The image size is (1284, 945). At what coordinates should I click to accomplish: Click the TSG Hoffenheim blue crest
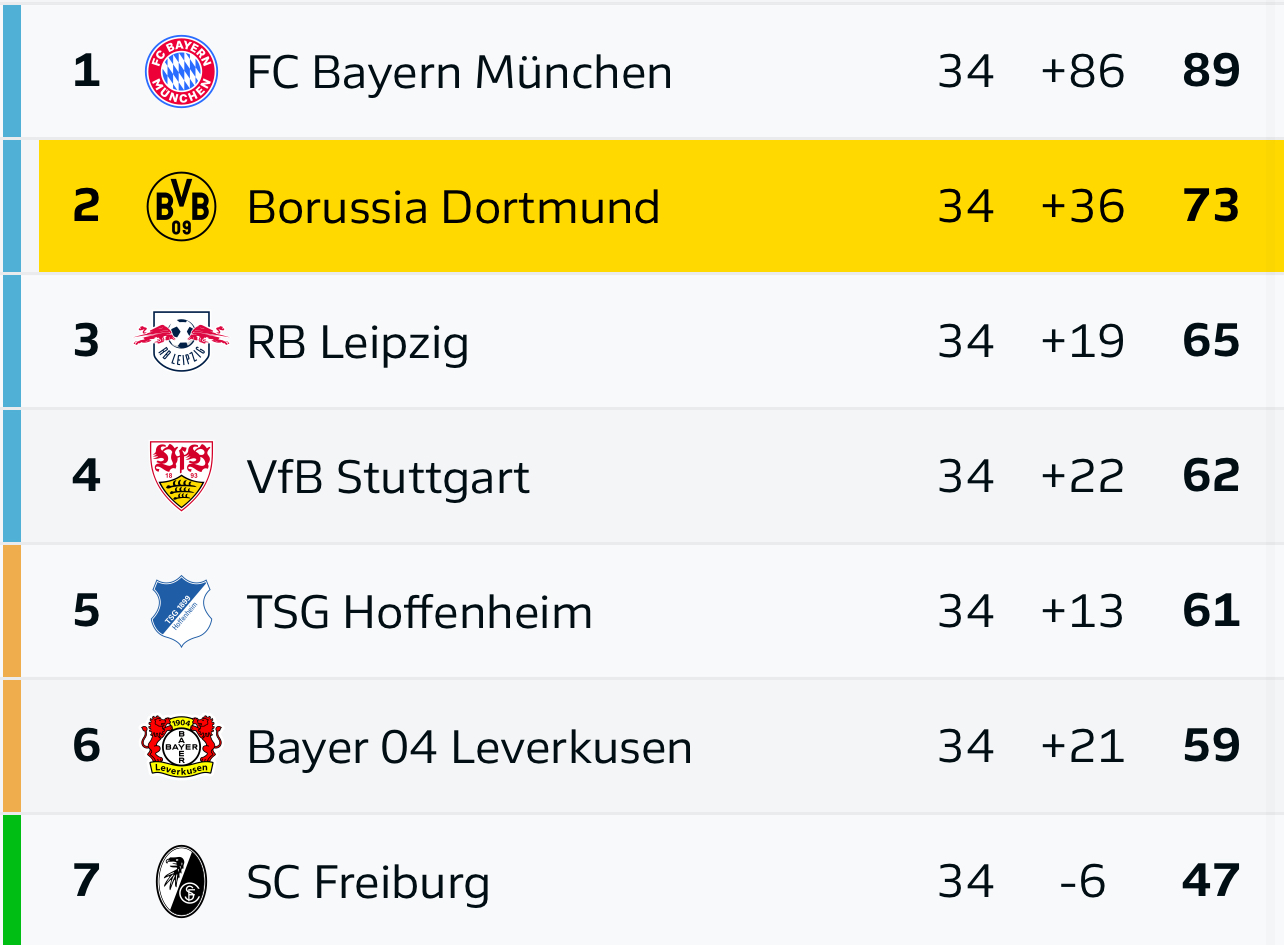point(181,611)
